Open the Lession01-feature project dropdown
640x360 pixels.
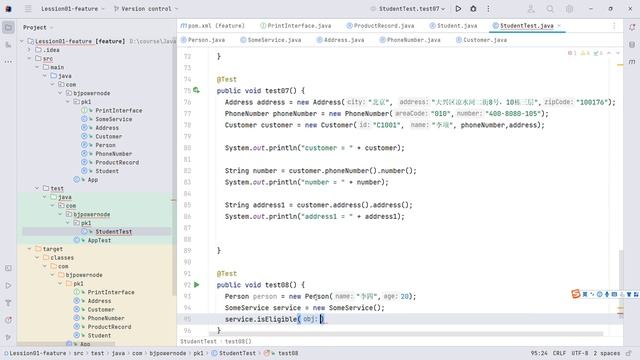click(x=72, y=9)
